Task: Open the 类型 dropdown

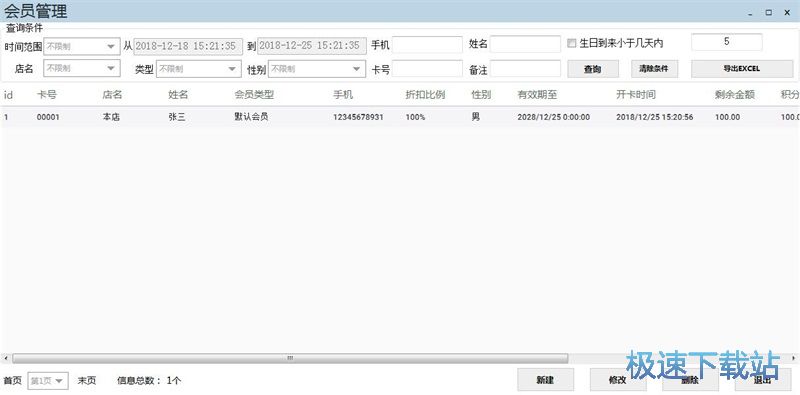Action: point(198,68)
